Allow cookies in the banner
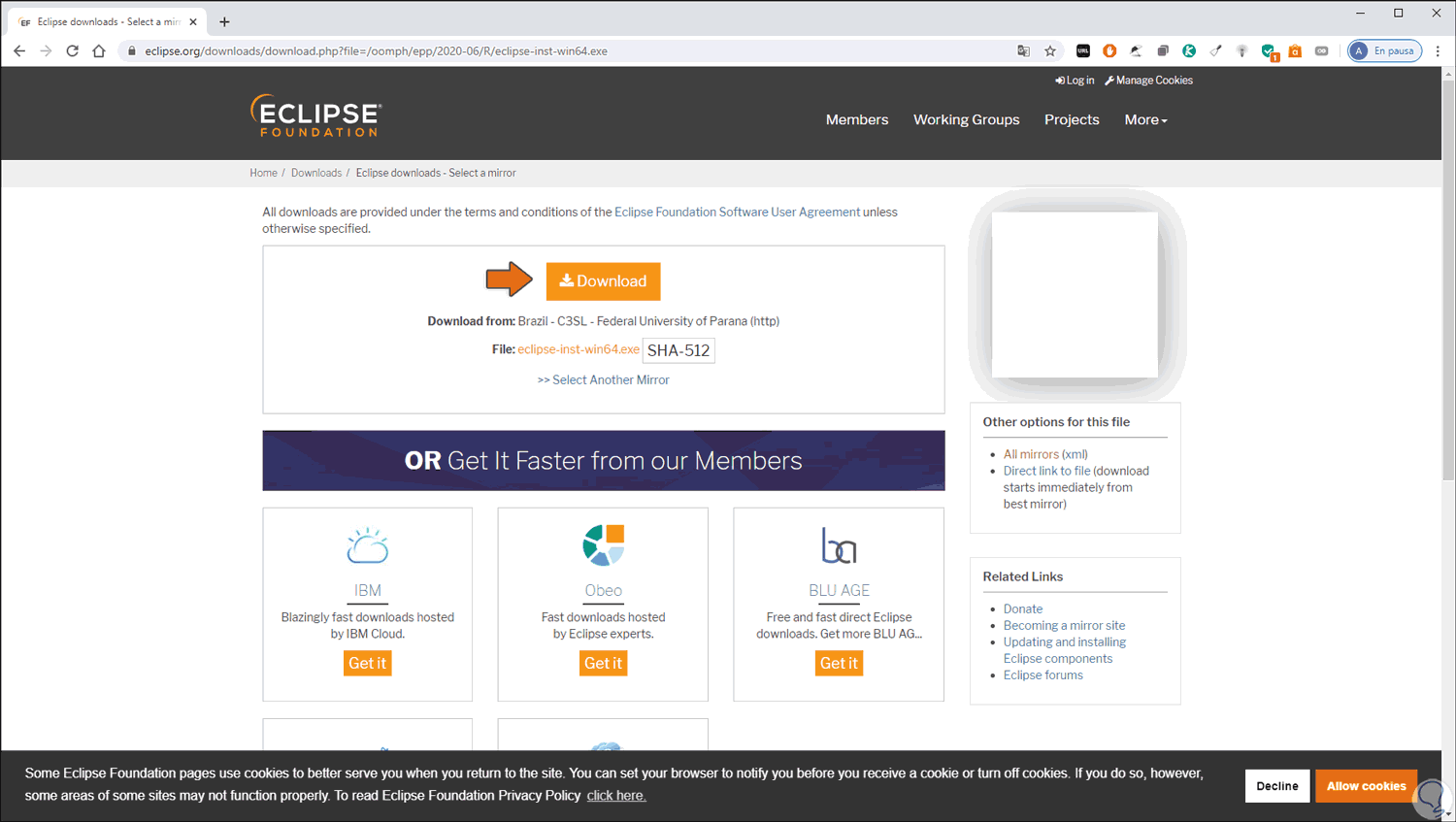This screenshot has height=822, width=1456. point(1366,786)
